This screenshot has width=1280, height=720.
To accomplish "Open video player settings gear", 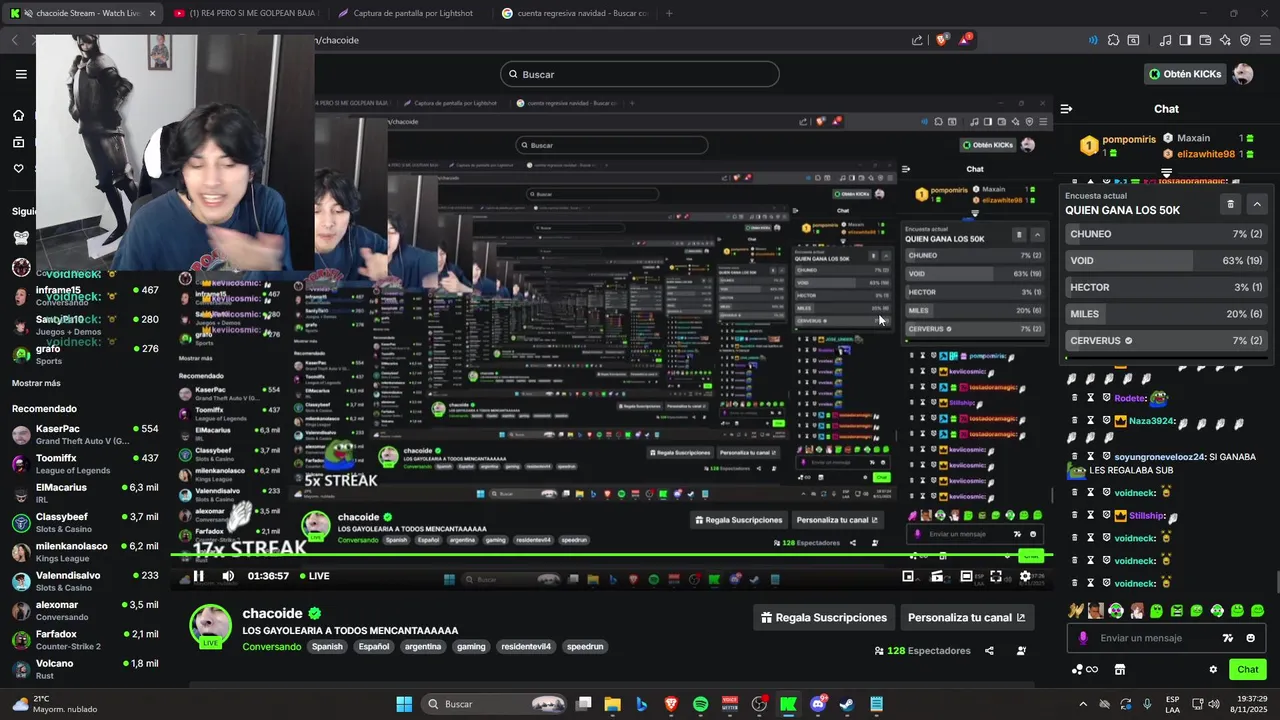I will coord(1025,576).
